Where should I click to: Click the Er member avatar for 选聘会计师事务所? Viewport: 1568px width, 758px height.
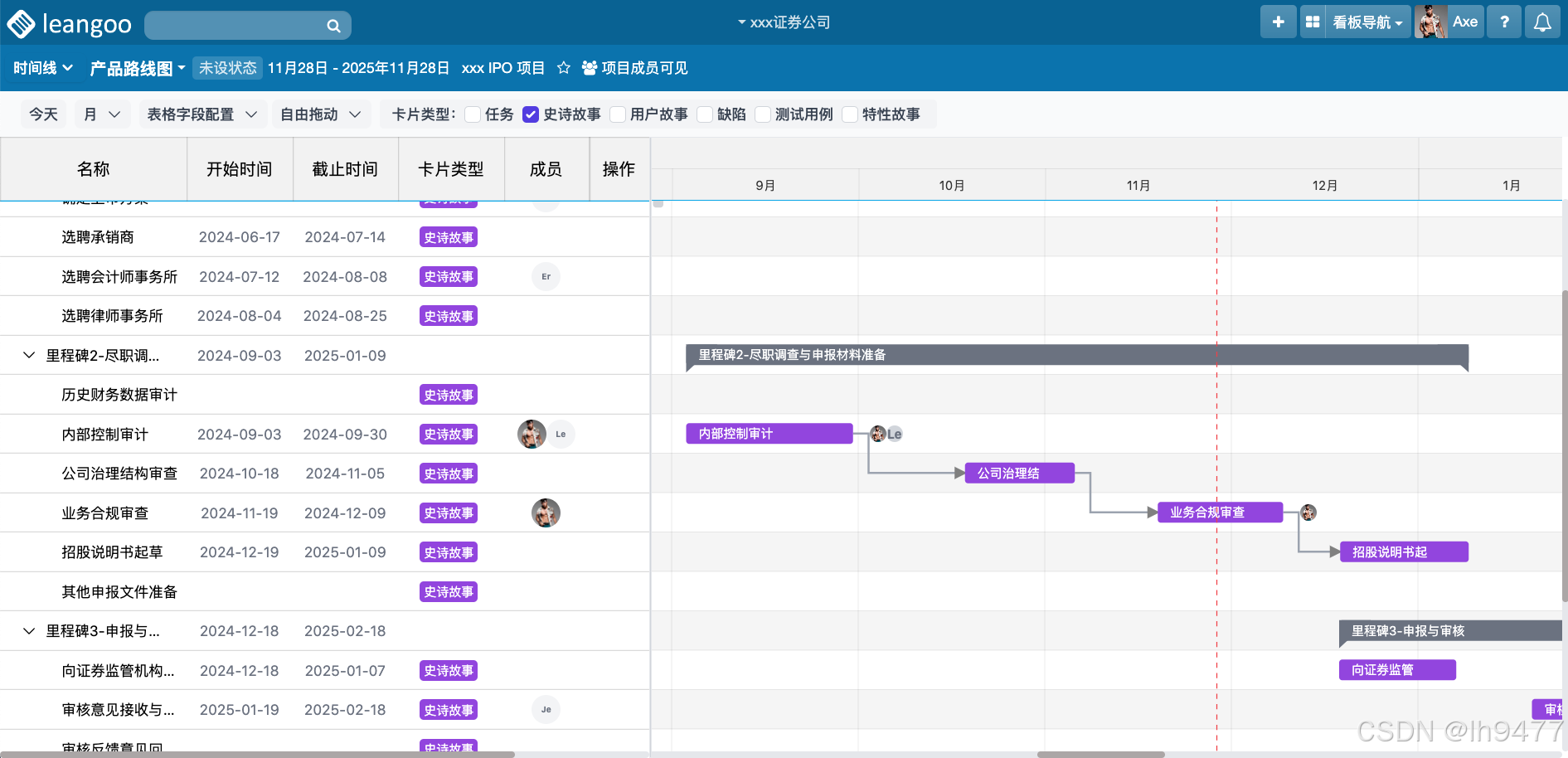tap(546, 277)
